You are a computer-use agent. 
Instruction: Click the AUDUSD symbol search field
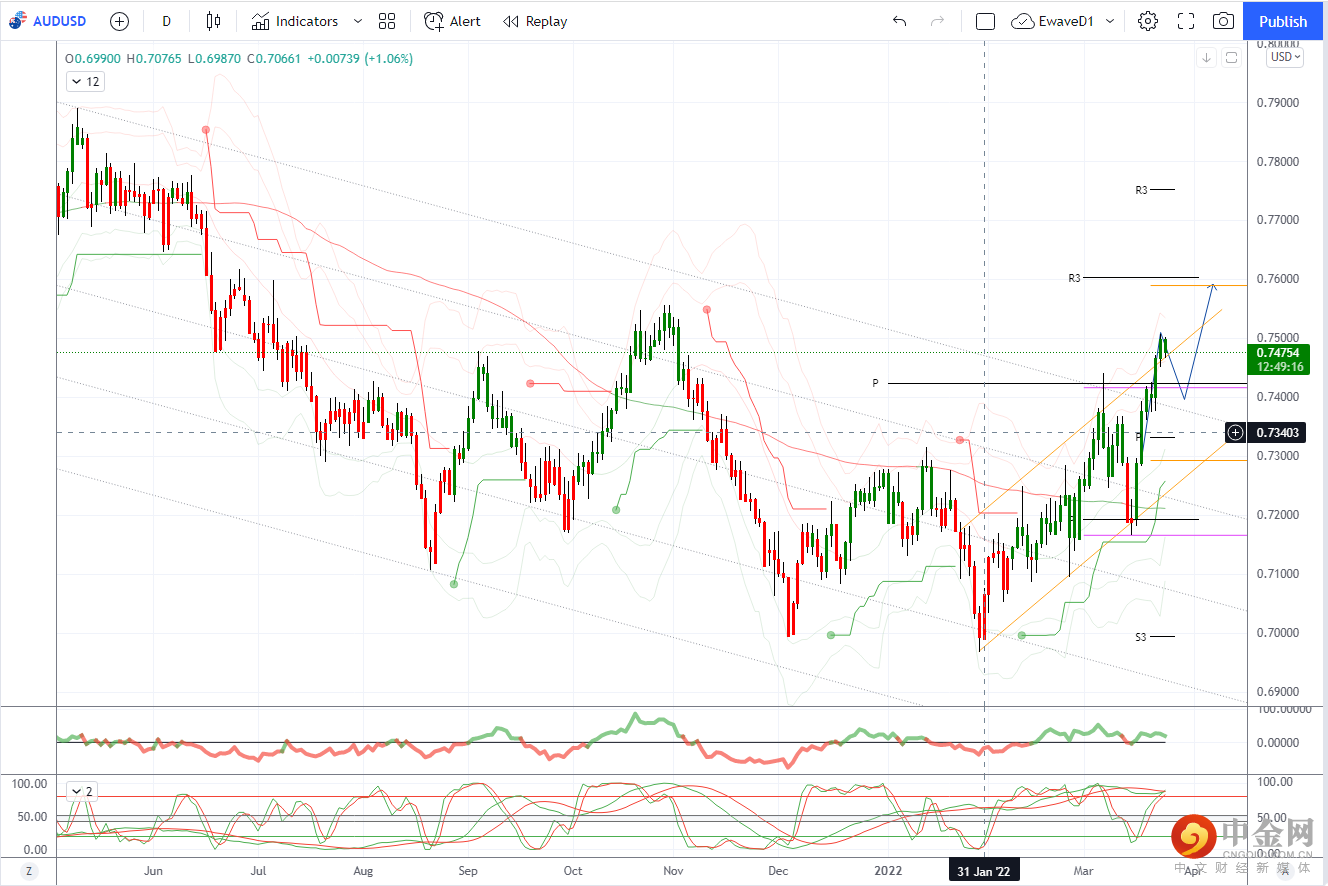(x=50, y=21)
